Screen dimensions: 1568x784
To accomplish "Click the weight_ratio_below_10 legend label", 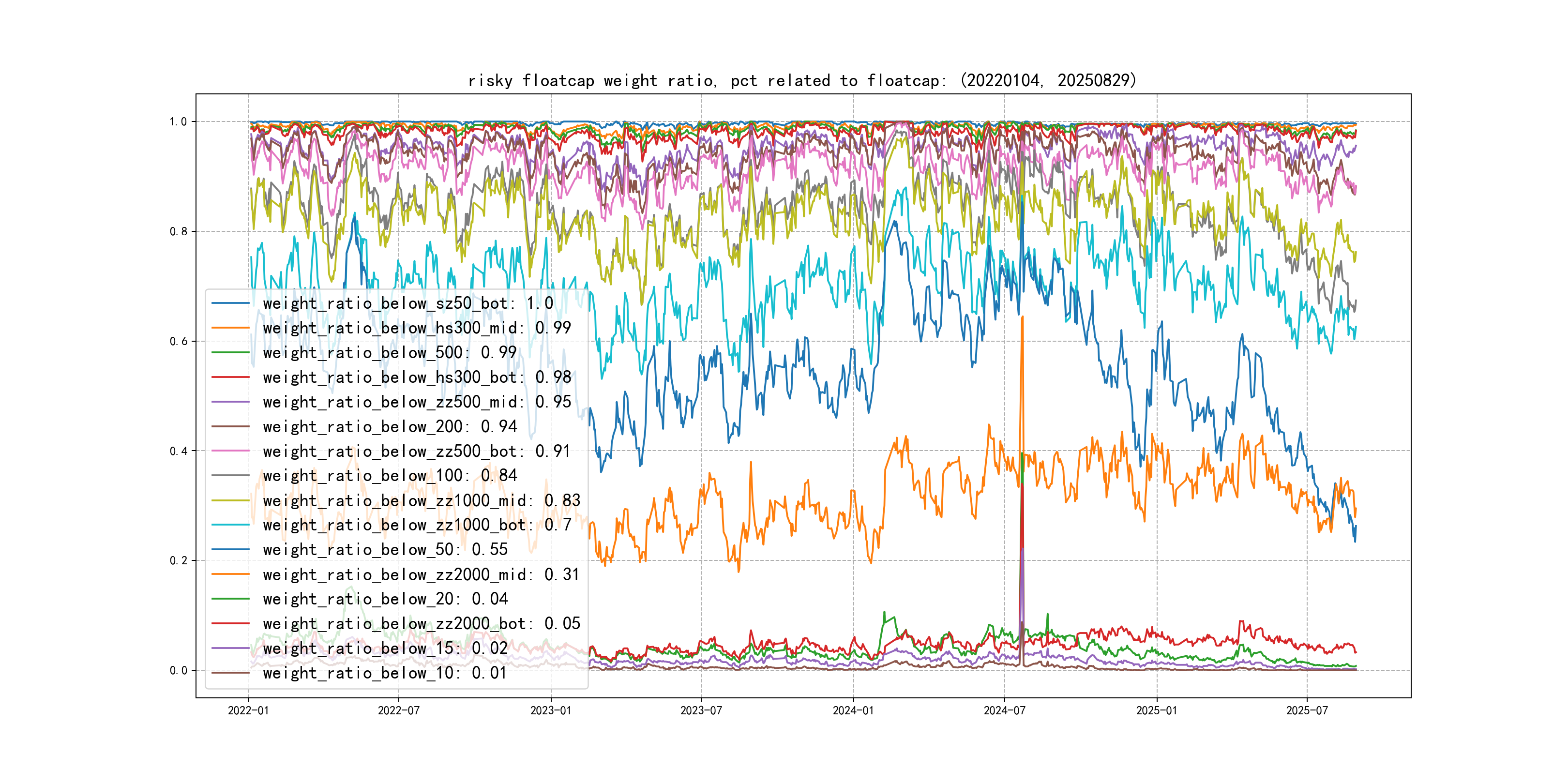I will [x=385, y=673].
